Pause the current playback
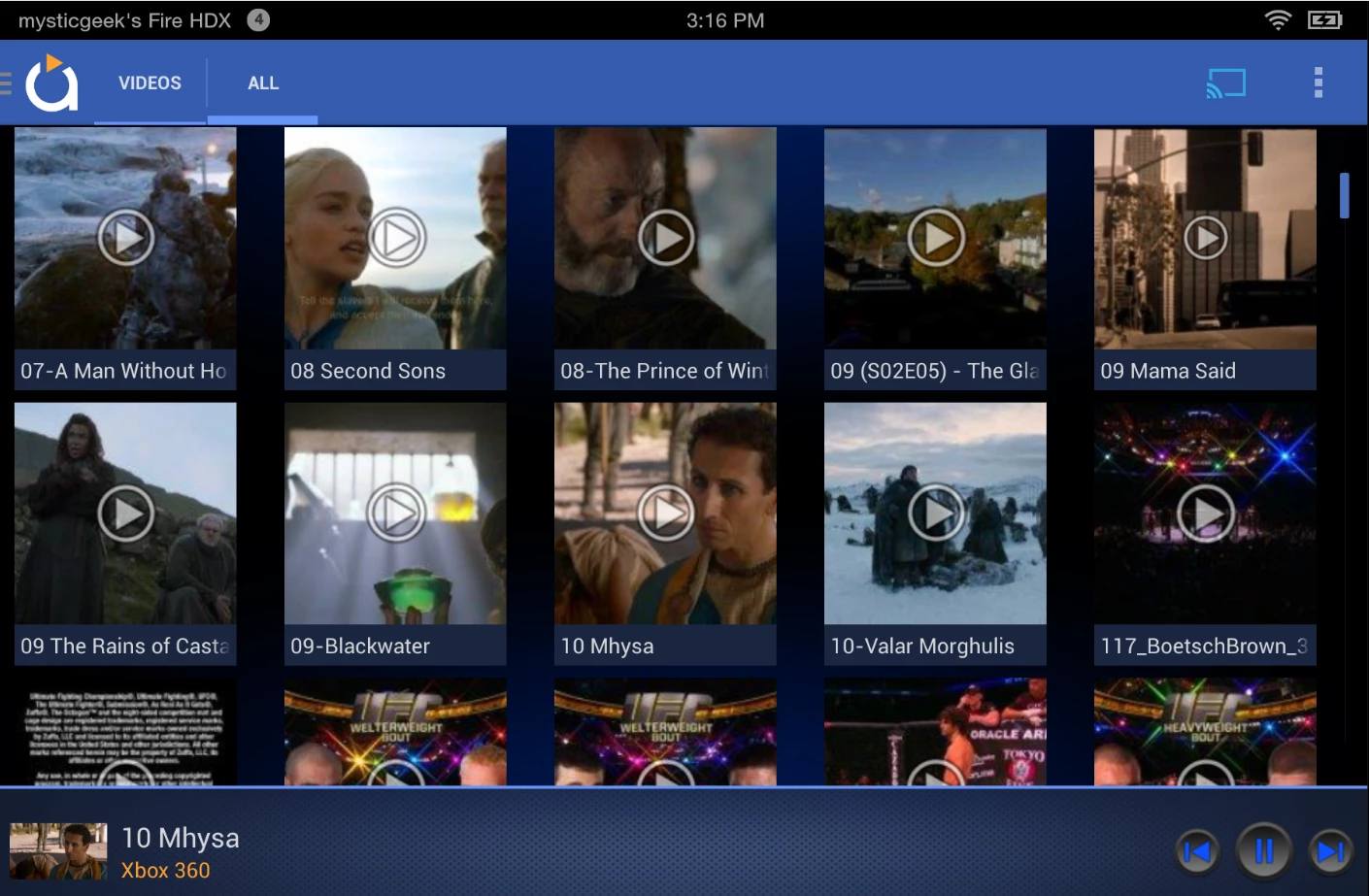The image size is (1369, 896). click(x=1264, y=851)
